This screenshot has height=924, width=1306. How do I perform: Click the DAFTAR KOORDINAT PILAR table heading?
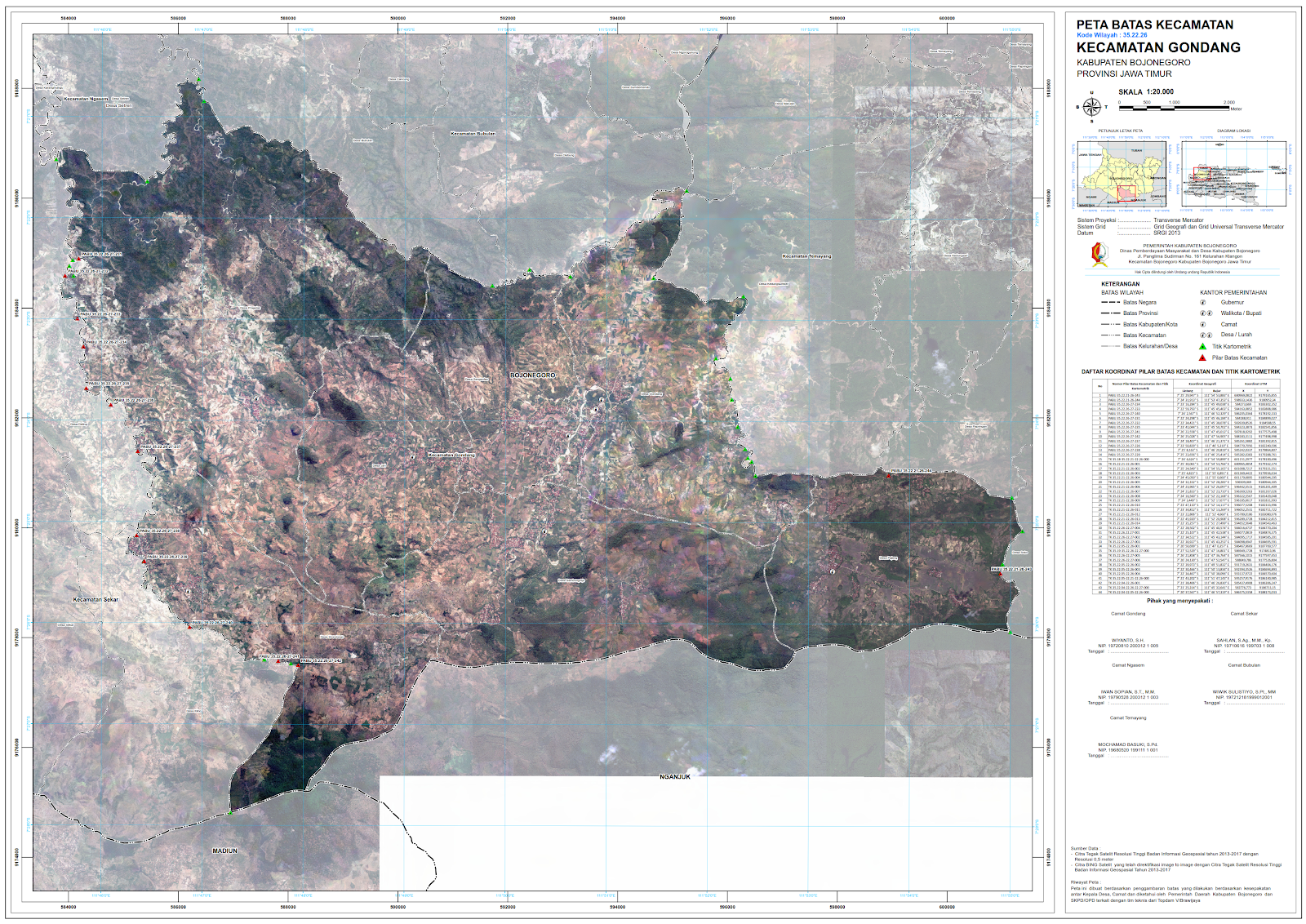coord(1180,372)
